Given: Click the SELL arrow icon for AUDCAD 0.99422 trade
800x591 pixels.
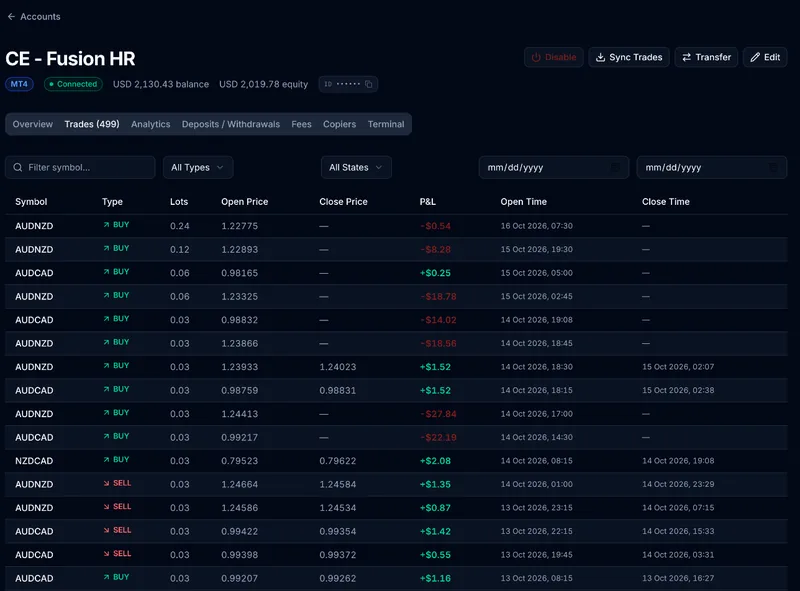Looking at the screenshot, I should pyautogui.click(x=106, y=530).
